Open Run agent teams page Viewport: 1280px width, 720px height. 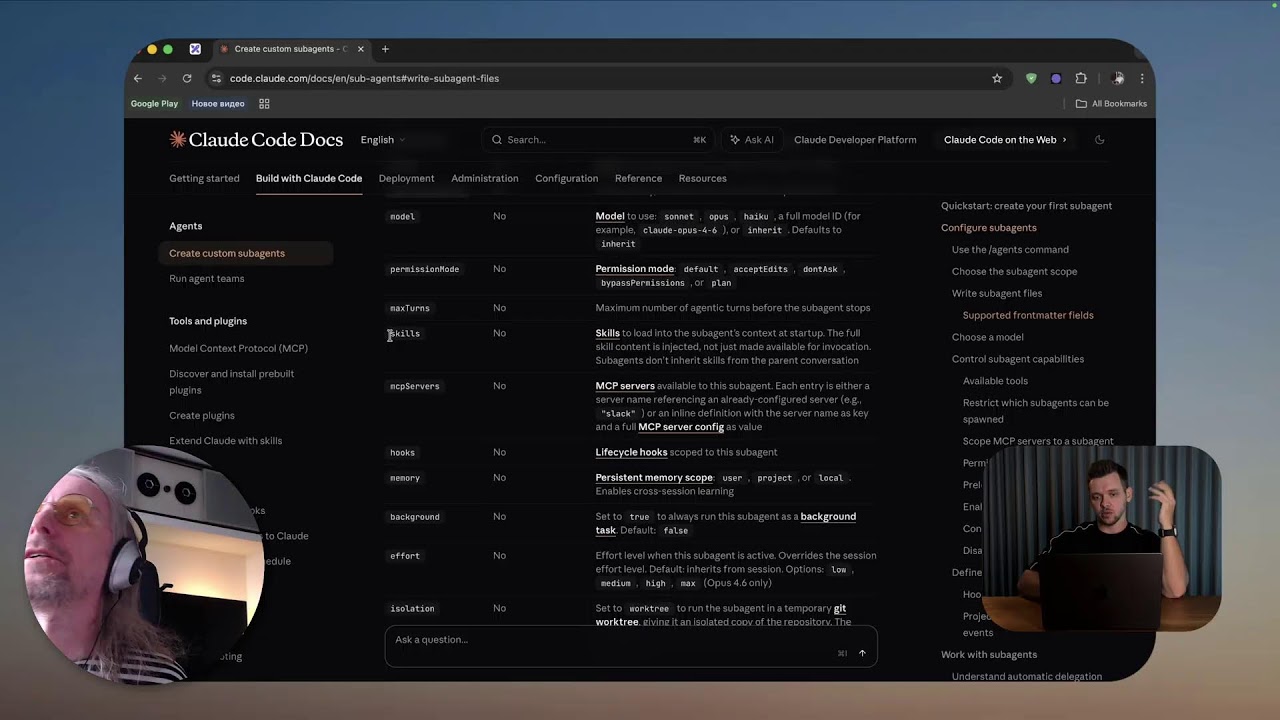pyautogui.click(x=207, y=279)
